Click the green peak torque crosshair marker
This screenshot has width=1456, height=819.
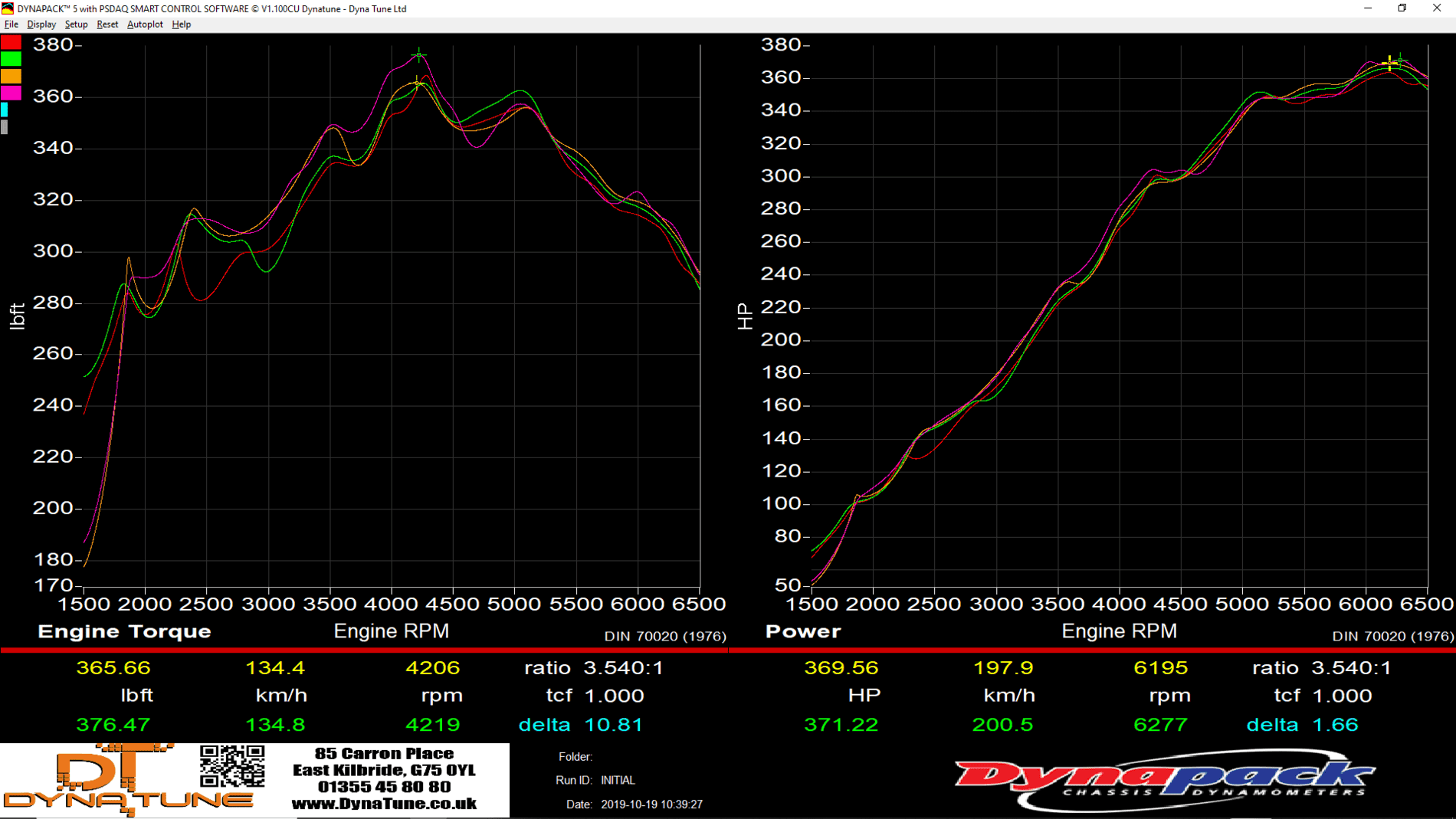point(419,54)
